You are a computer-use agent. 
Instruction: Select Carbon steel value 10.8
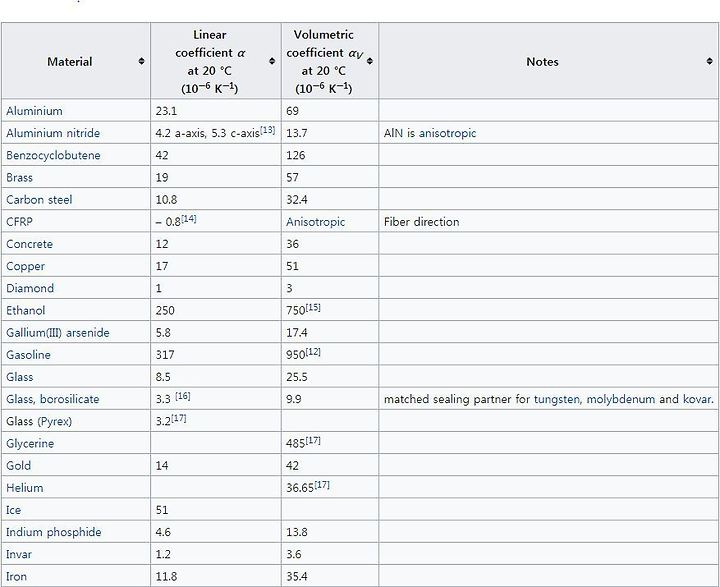click(x=166, y=199)
